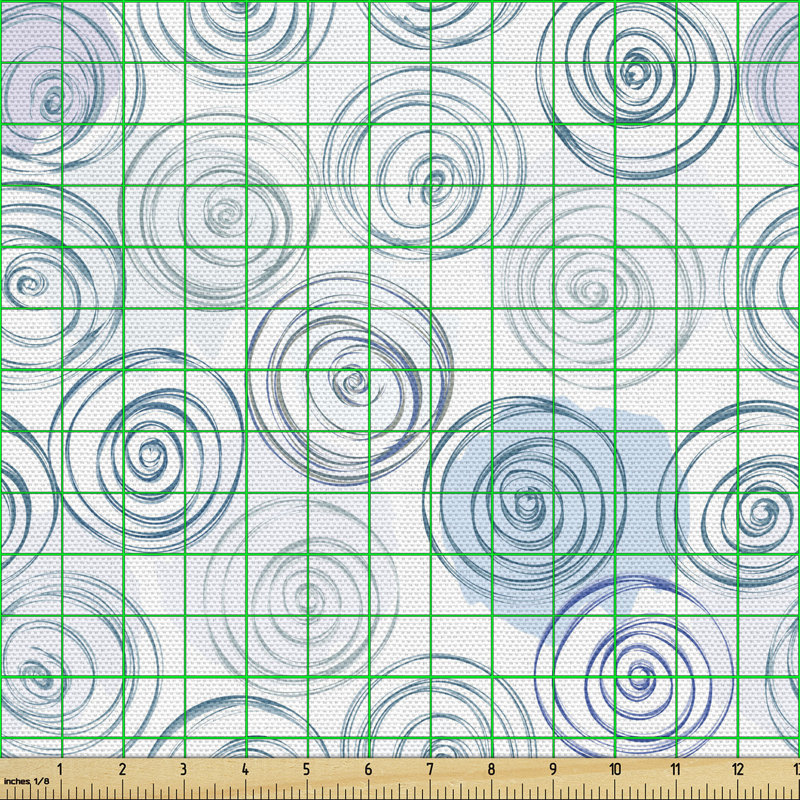The image size is (800, 800).
Task: Click the number 5 on the ruler
Action: (x=306, y=769)
